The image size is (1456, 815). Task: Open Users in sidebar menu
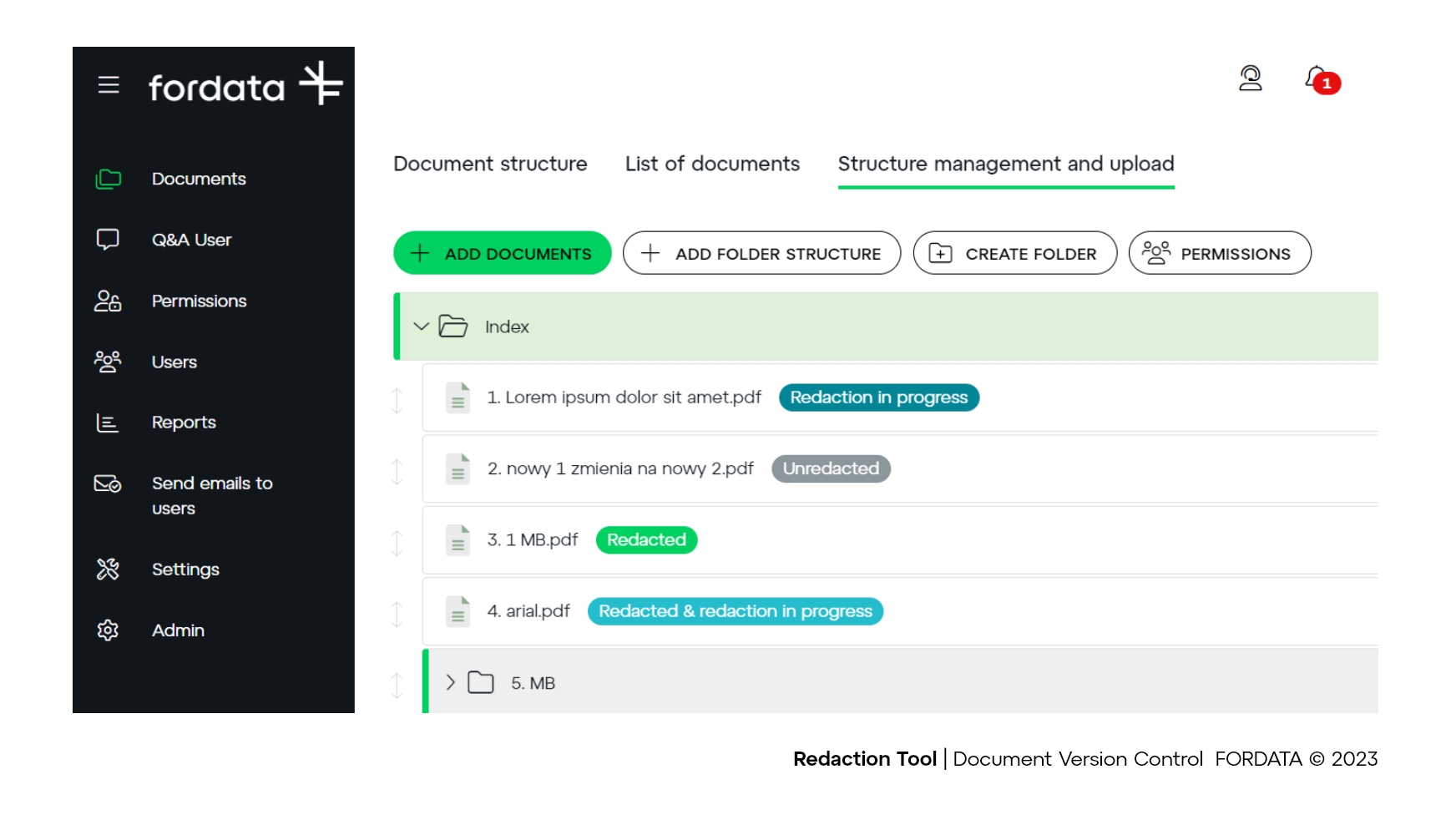click(x=174, y=362)
